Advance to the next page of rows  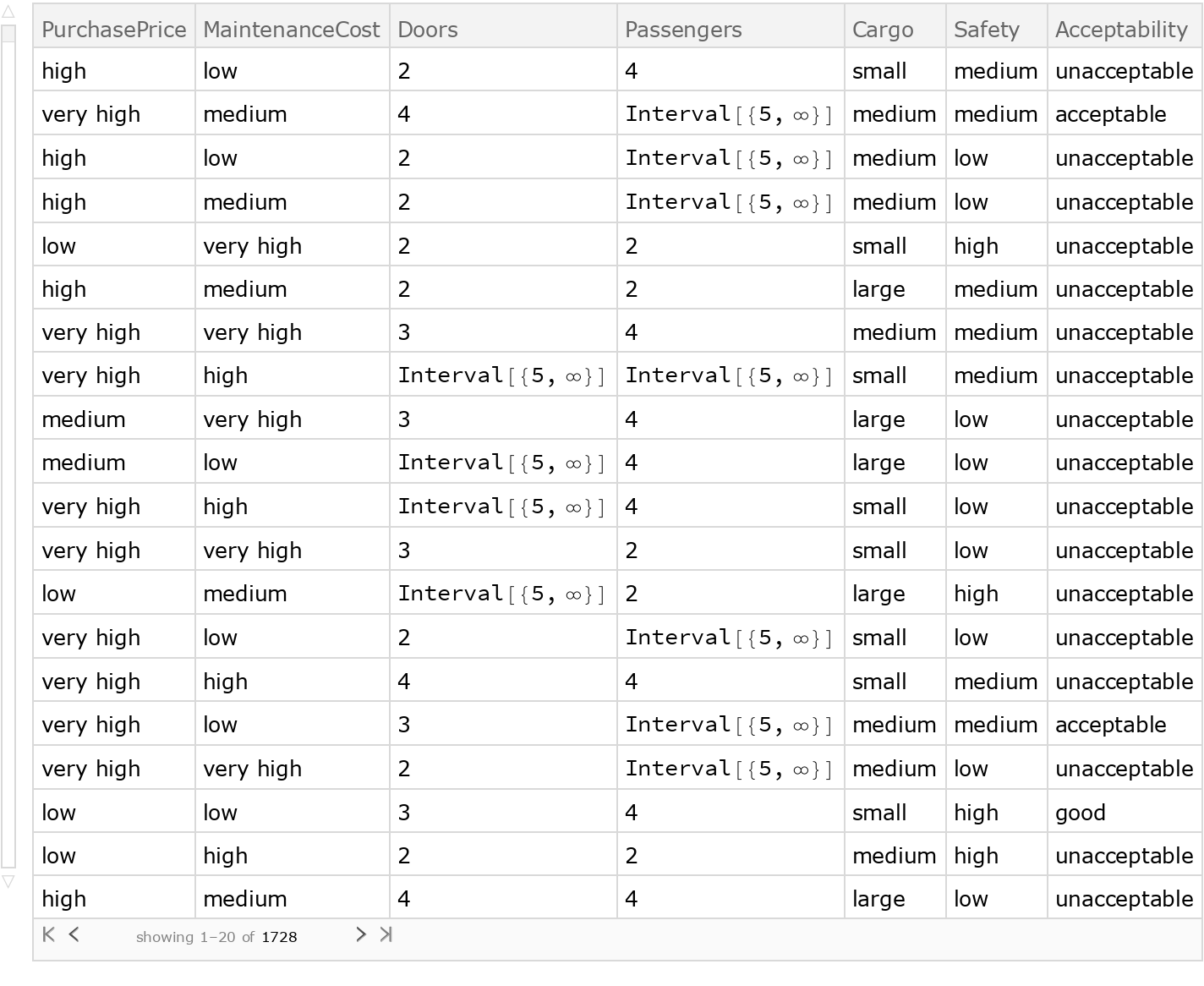pyautogui.click(x=361, y=934)
